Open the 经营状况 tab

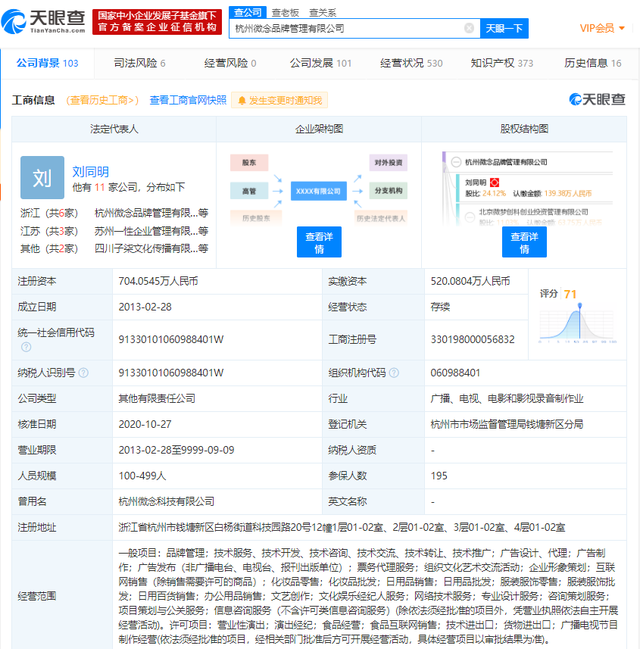(411, 63)
